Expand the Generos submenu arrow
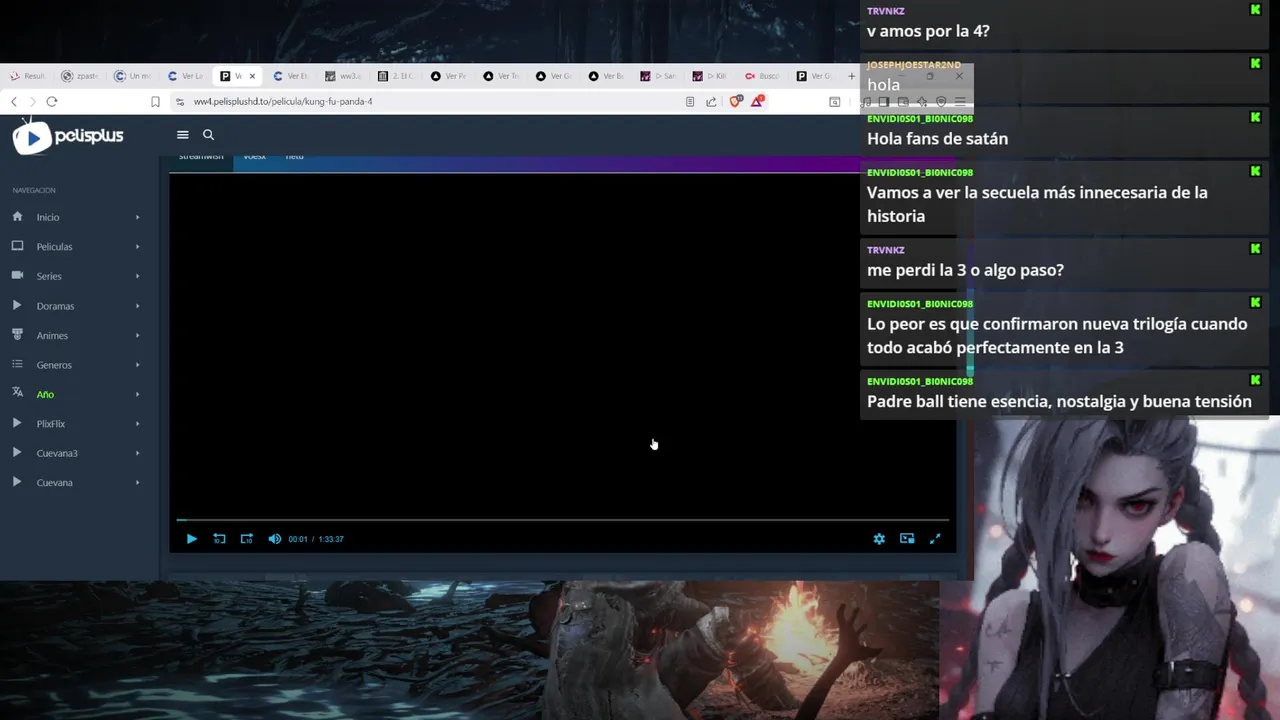 coord(138,365)
